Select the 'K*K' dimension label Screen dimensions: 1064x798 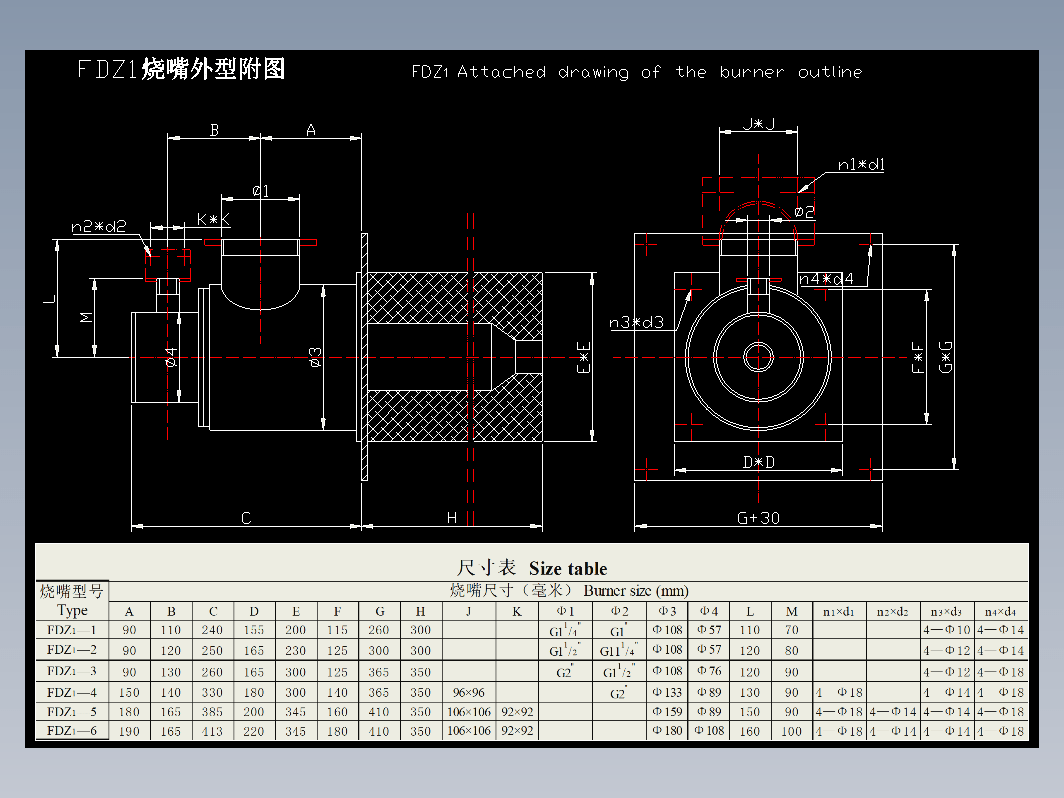pos(213,219)
